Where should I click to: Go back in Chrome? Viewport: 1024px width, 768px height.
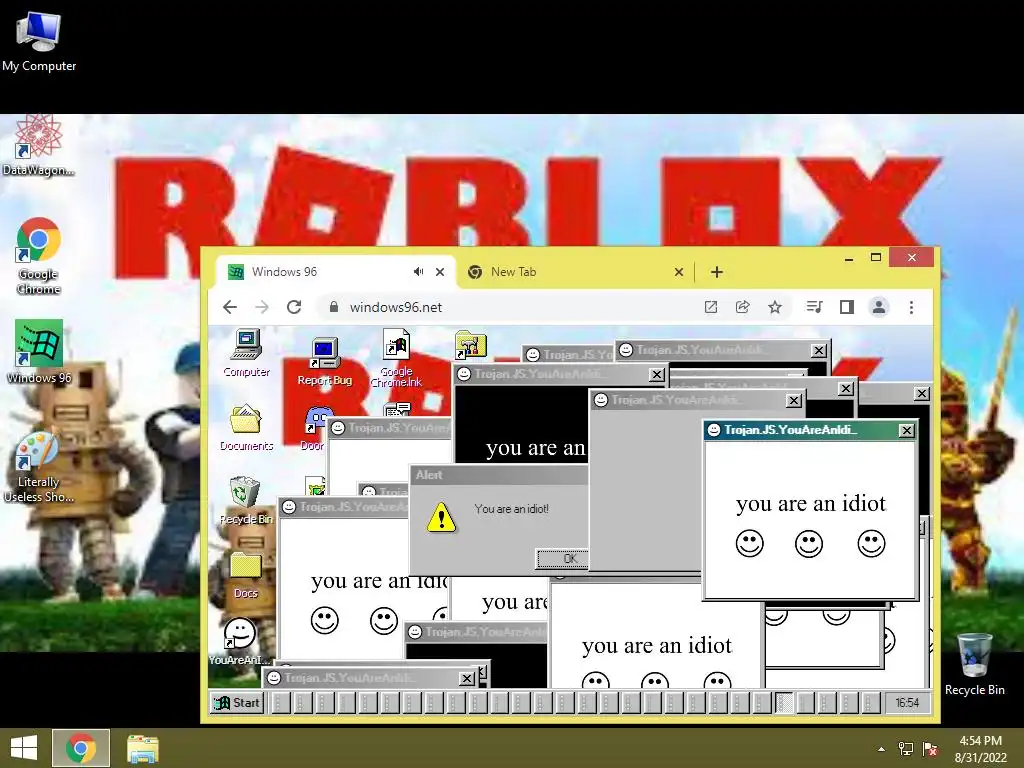point(229,307)
